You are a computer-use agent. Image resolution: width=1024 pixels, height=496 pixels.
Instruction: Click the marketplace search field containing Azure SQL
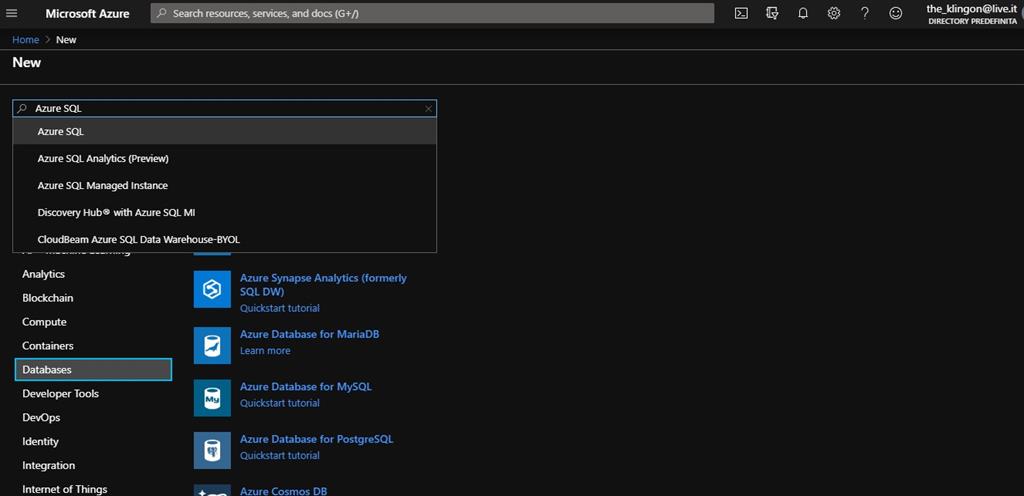[225, 109]
